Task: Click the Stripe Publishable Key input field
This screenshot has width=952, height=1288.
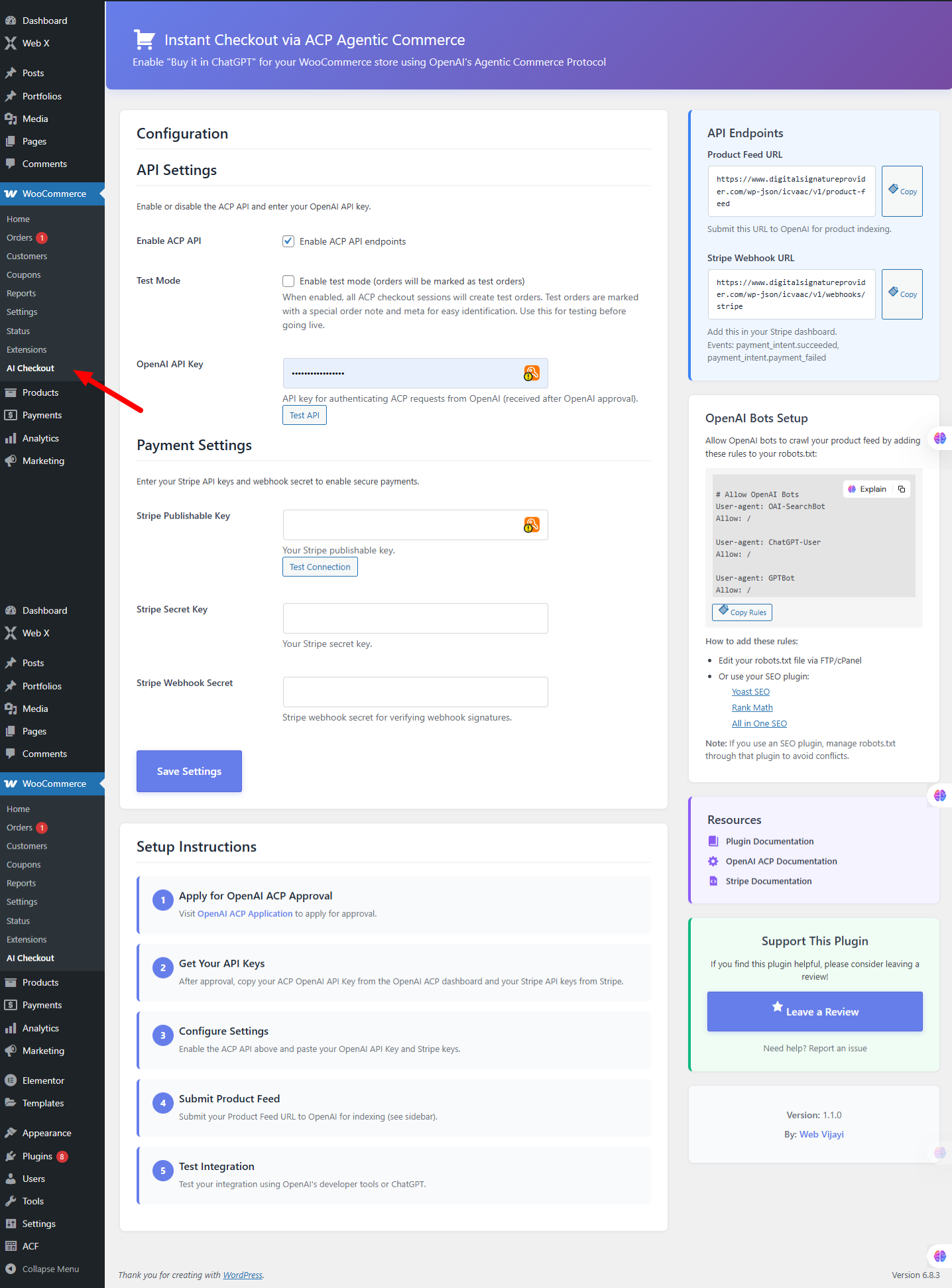Action: pos(415,525)
